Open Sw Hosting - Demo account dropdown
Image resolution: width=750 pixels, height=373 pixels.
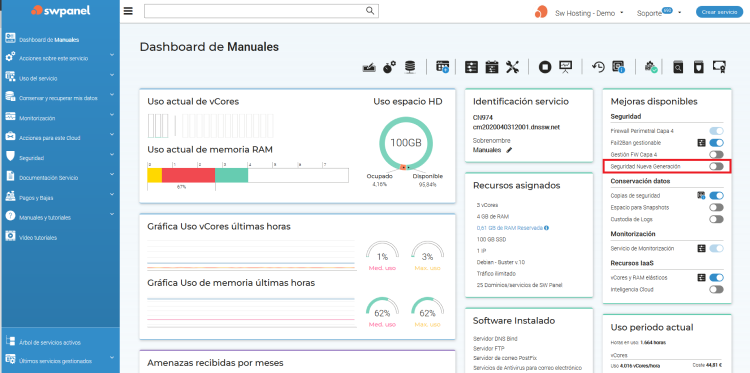pyautogui.click(x=589, y=13)
